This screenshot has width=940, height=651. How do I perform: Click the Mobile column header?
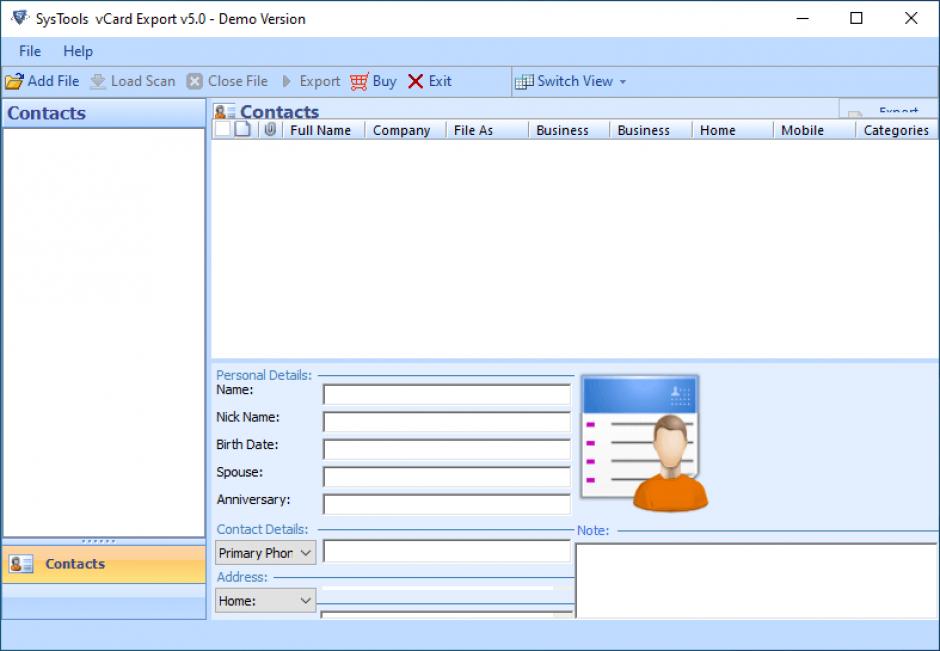click(x=815, y=130)
